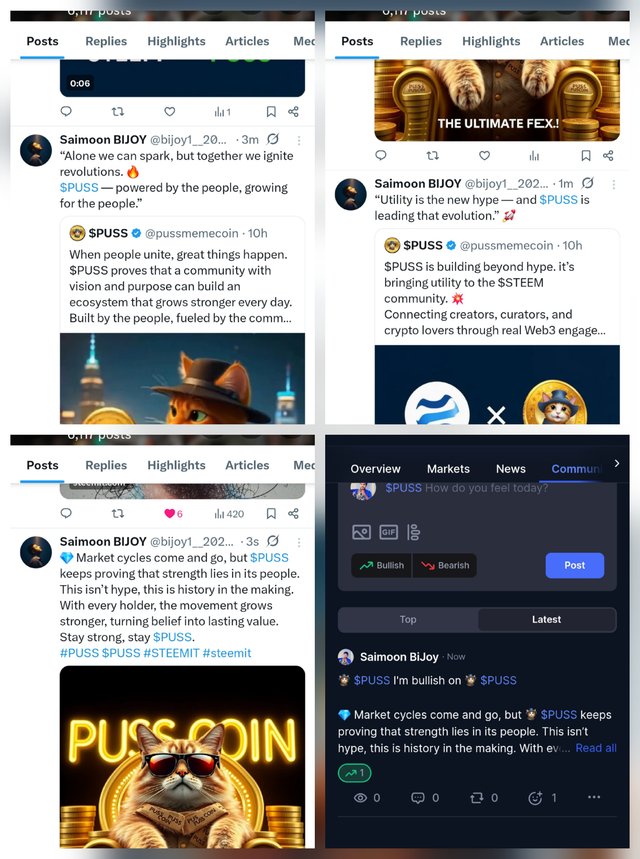The height and width of the screenshot is (859, 640).
Task: Switch feed to Top
Action: click(x=408, y=620)
